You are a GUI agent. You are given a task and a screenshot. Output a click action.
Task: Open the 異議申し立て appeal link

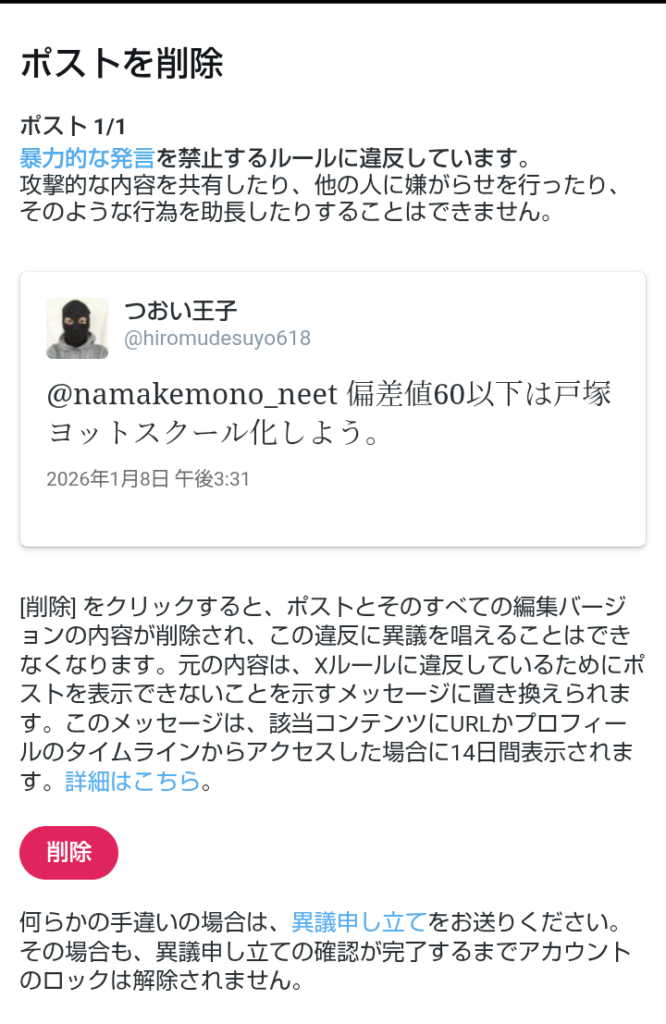(359, 919)
